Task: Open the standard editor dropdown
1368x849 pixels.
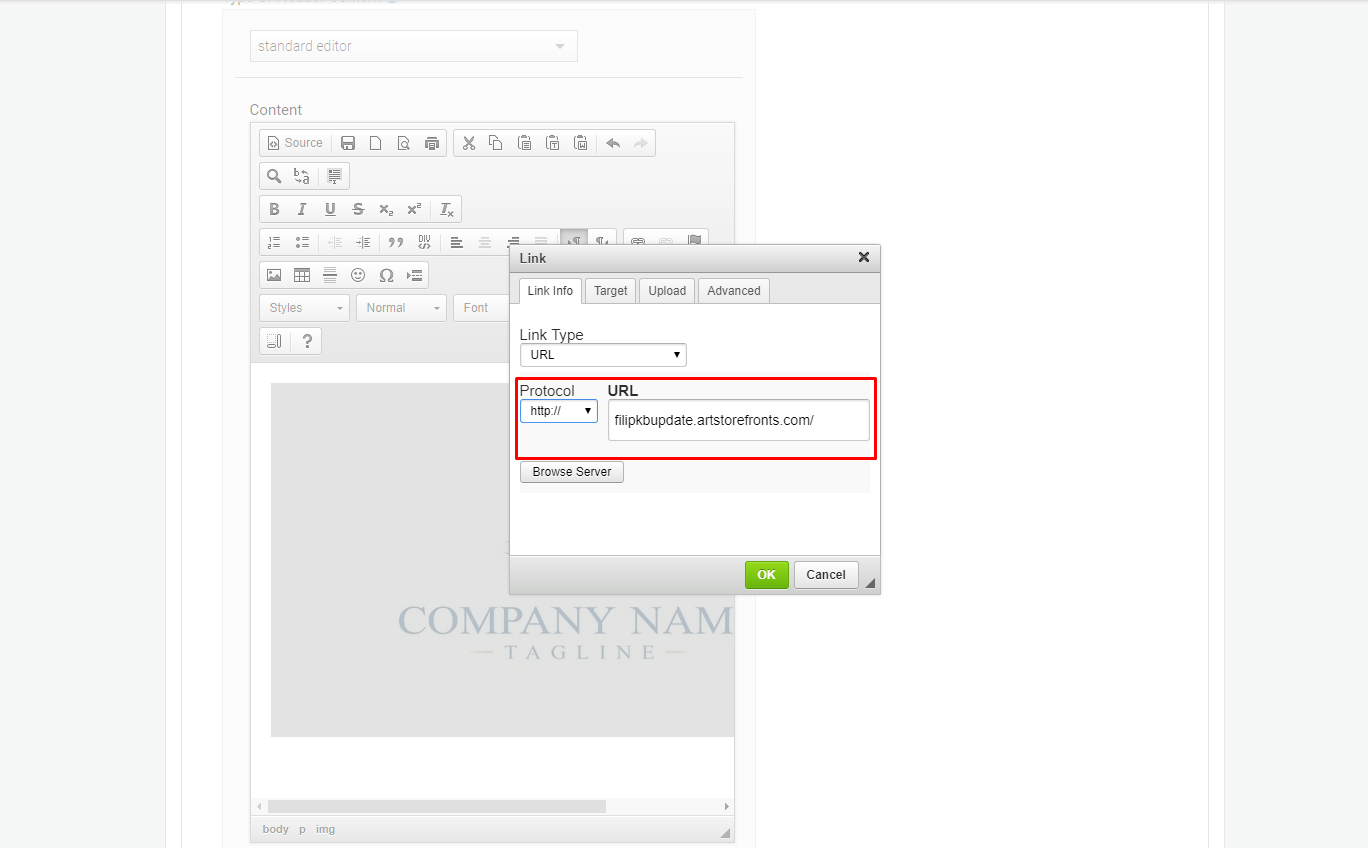Action: (413, 46)
